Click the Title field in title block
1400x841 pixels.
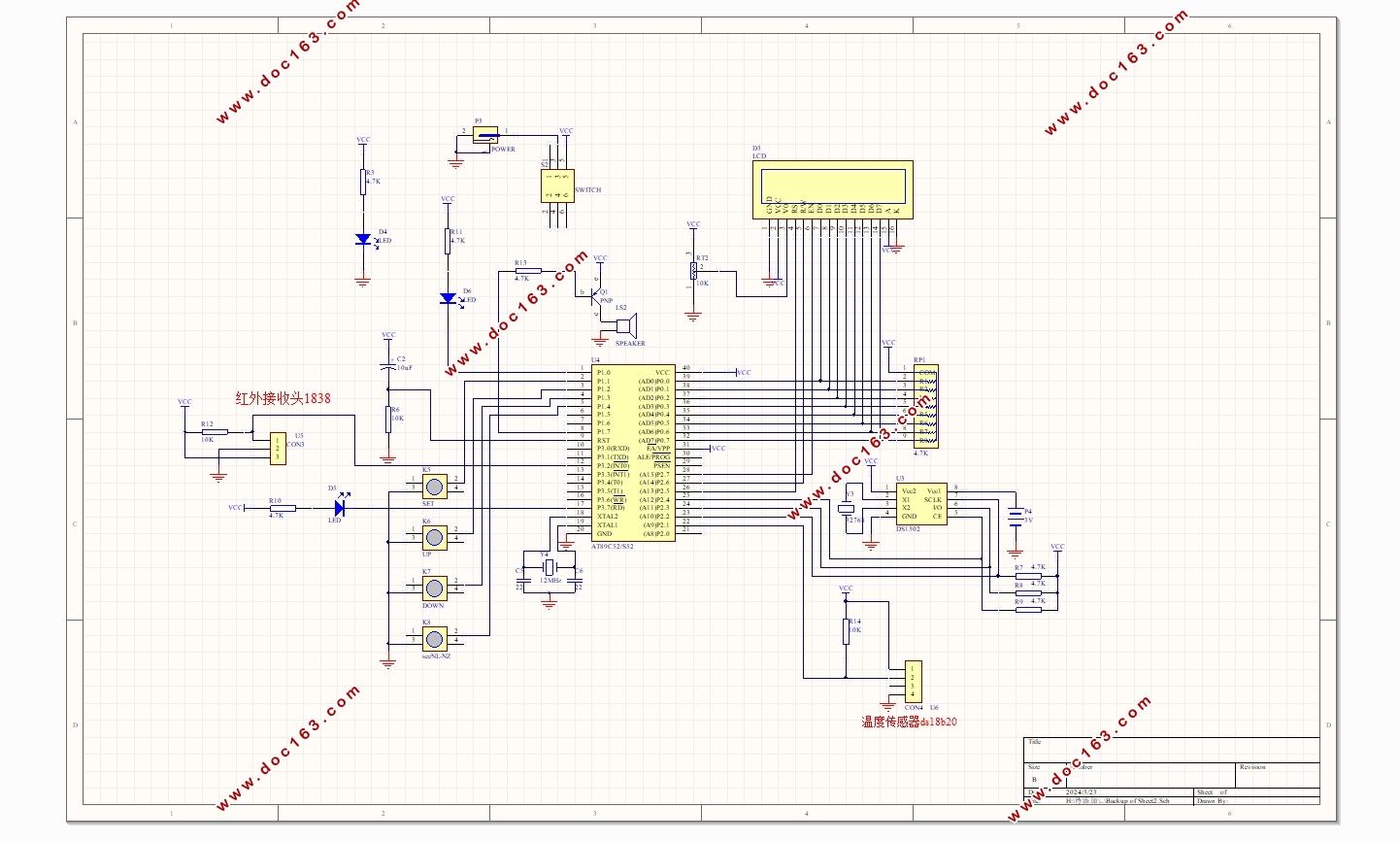[x=1172, y=750]
